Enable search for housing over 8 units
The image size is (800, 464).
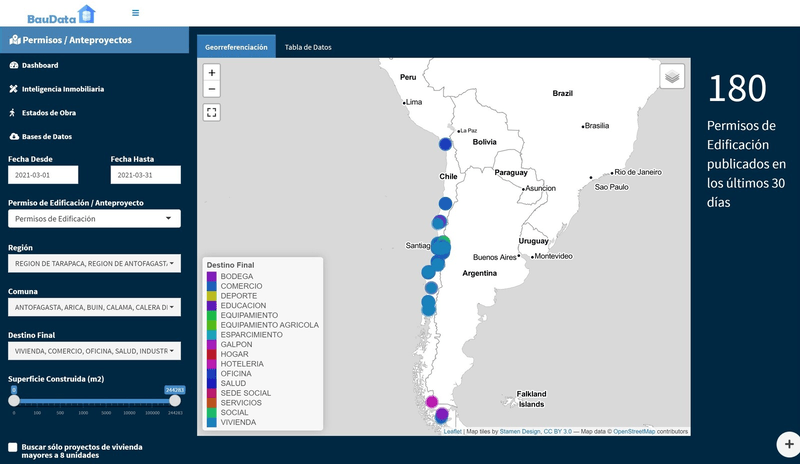[13, 447]
